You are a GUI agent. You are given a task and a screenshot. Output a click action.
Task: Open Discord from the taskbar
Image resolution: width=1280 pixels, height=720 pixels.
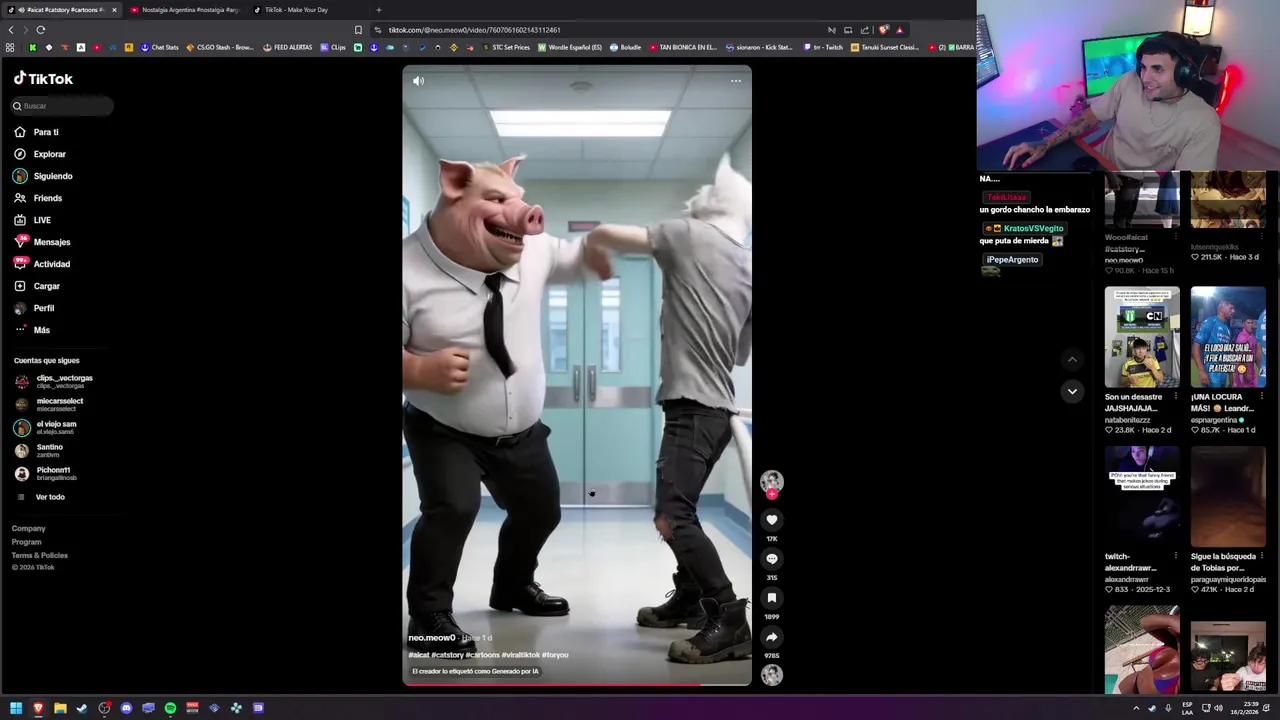coord(126,708)
